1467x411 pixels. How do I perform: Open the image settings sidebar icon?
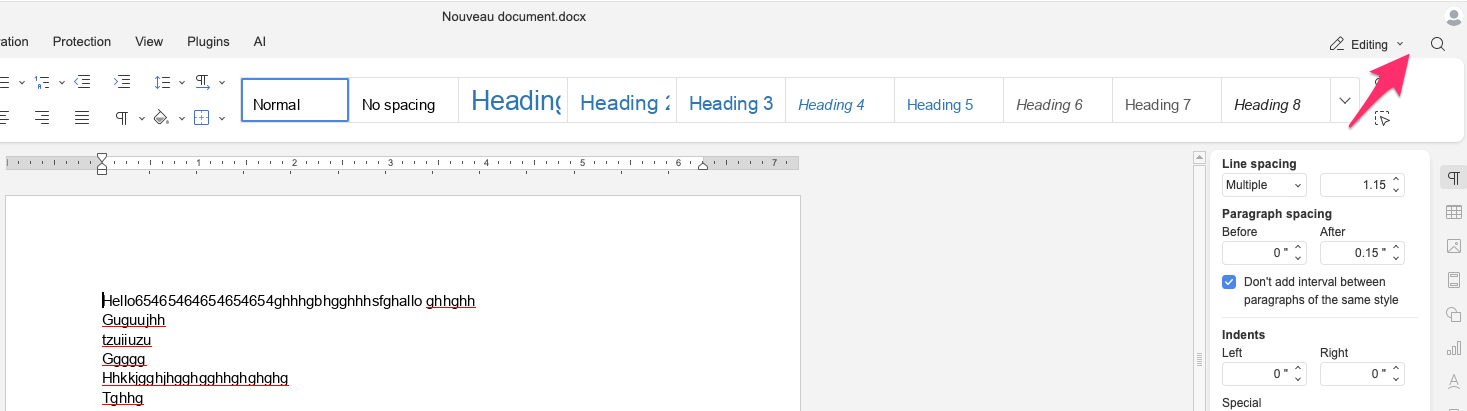click(1453, 246)
